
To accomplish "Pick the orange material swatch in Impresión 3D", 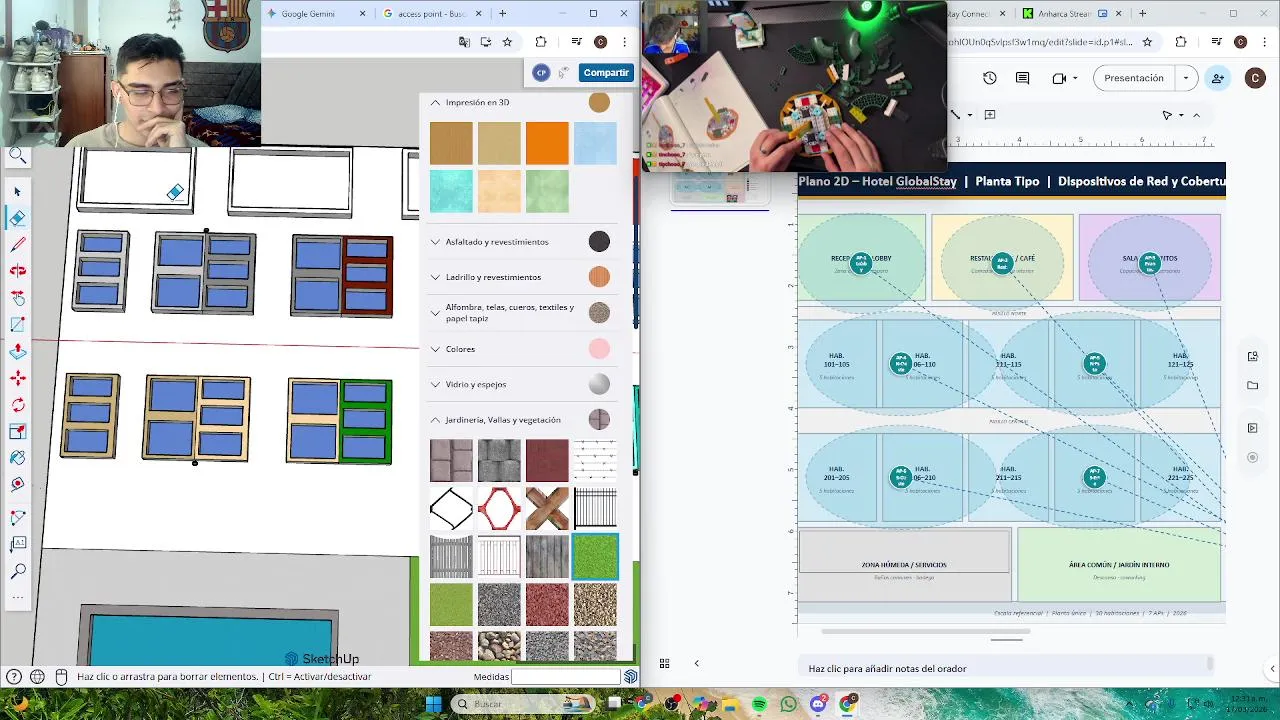I will [x=547, y=143].
